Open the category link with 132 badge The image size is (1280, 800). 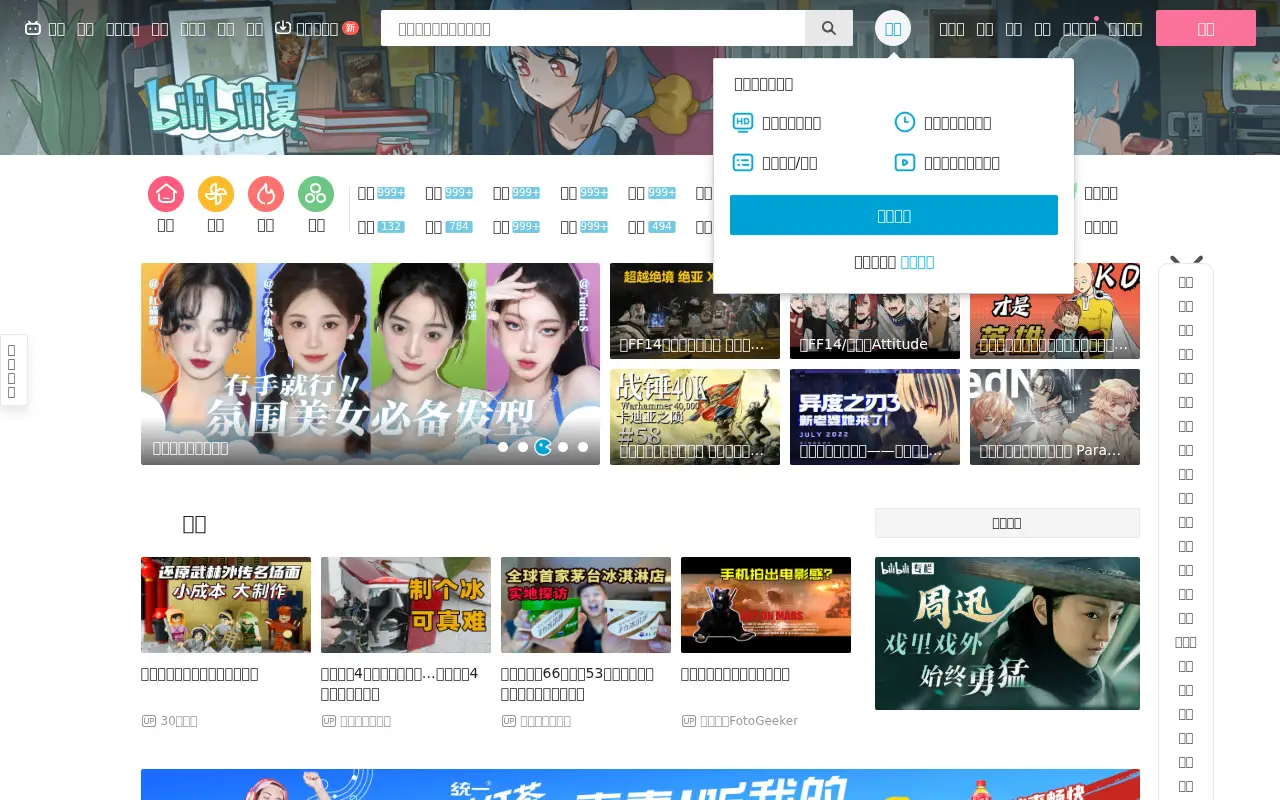[381, 227]
